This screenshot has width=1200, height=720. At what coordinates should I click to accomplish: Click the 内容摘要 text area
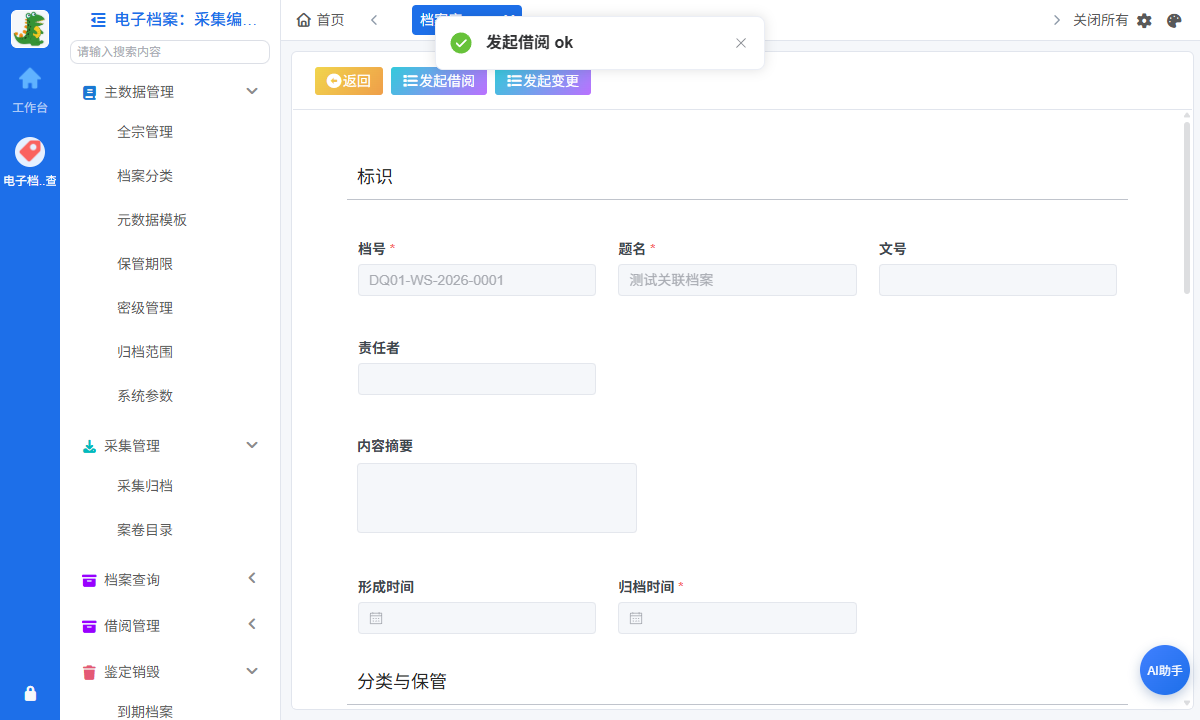click(497, 498)
